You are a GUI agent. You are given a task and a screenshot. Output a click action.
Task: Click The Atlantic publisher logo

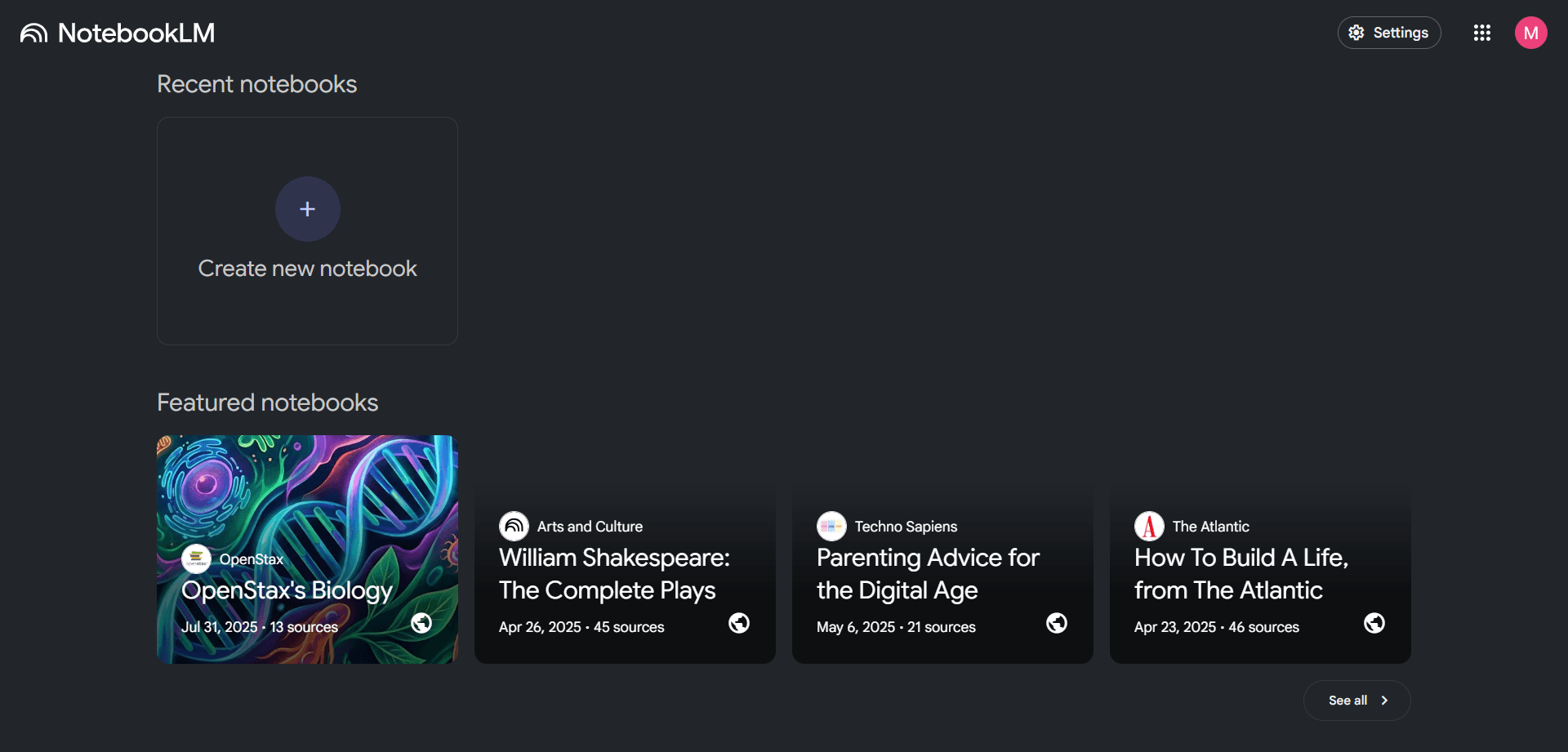(x=1149, y=527)
